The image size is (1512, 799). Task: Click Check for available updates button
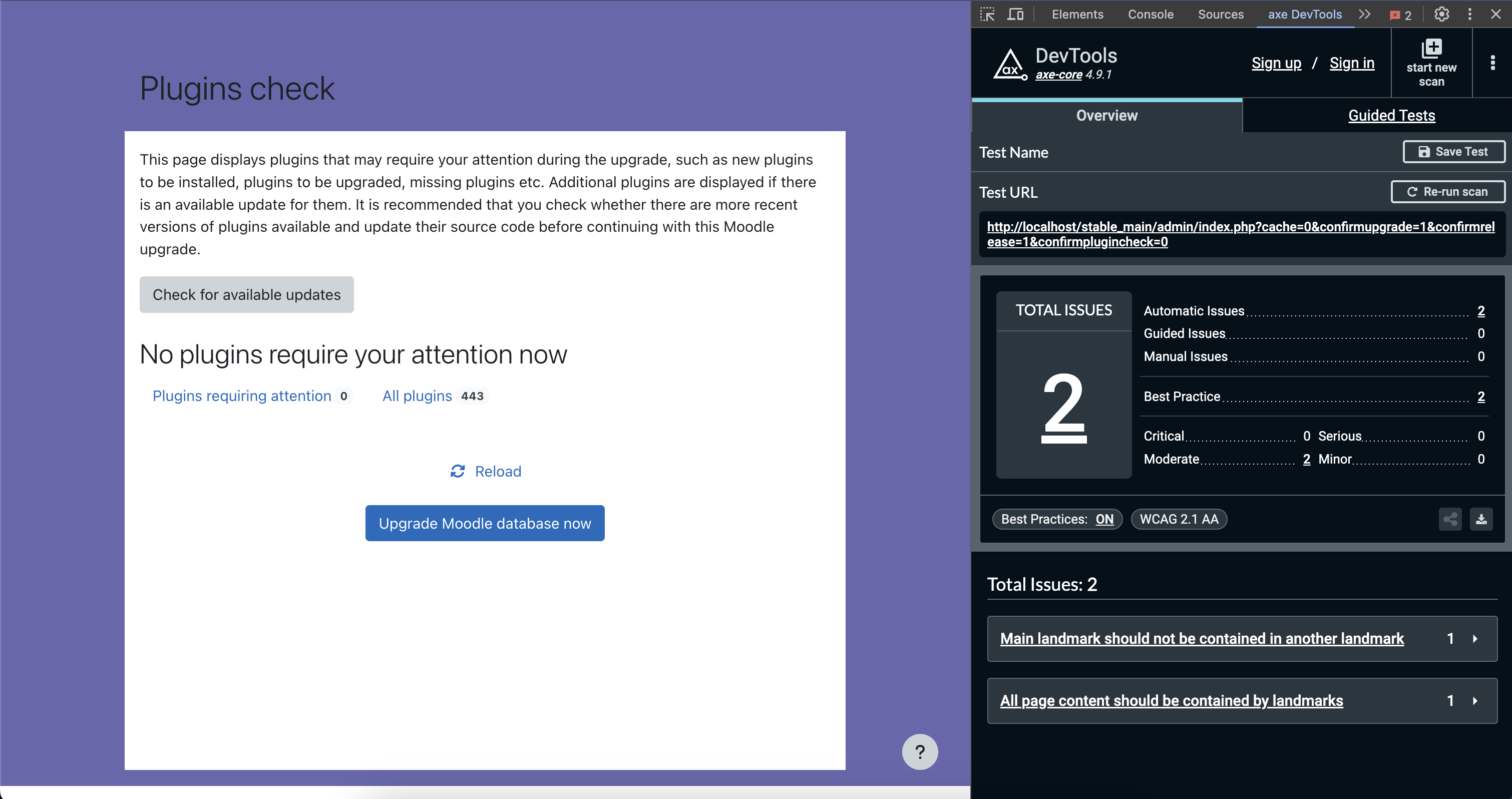[246, 295]
